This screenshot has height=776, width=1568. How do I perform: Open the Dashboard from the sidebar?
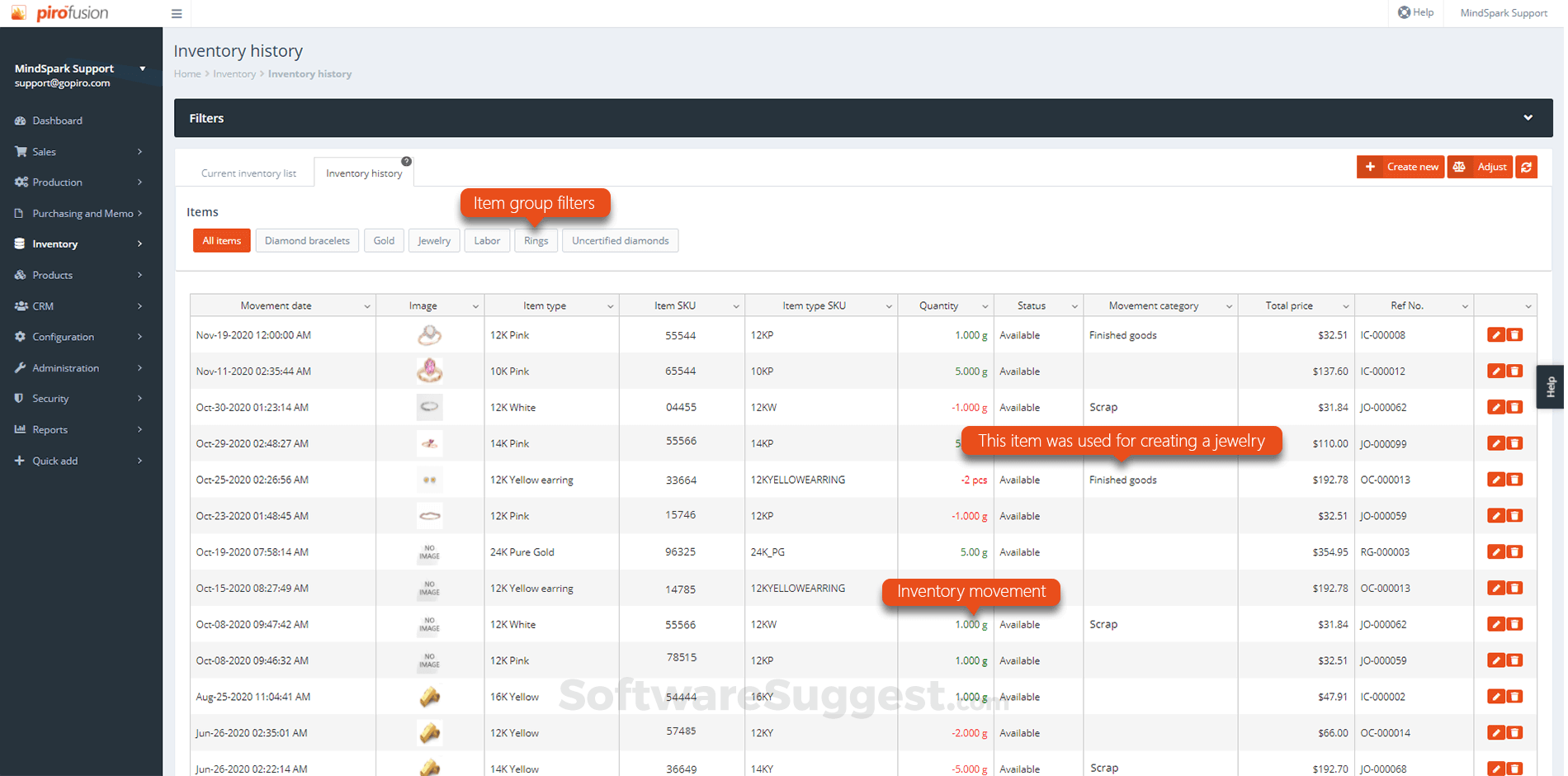coord(57,120)
